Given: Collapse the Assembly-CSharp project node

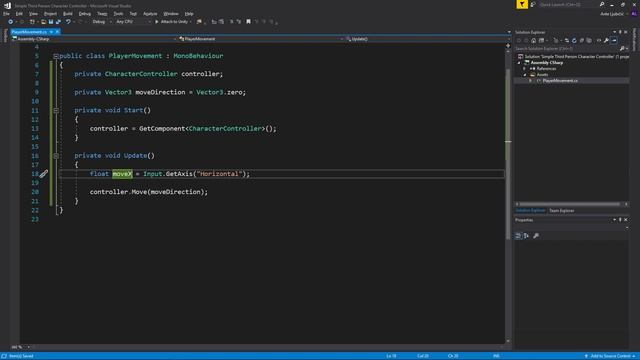Looking at the screenshot, I should click(x=519, y=63).
